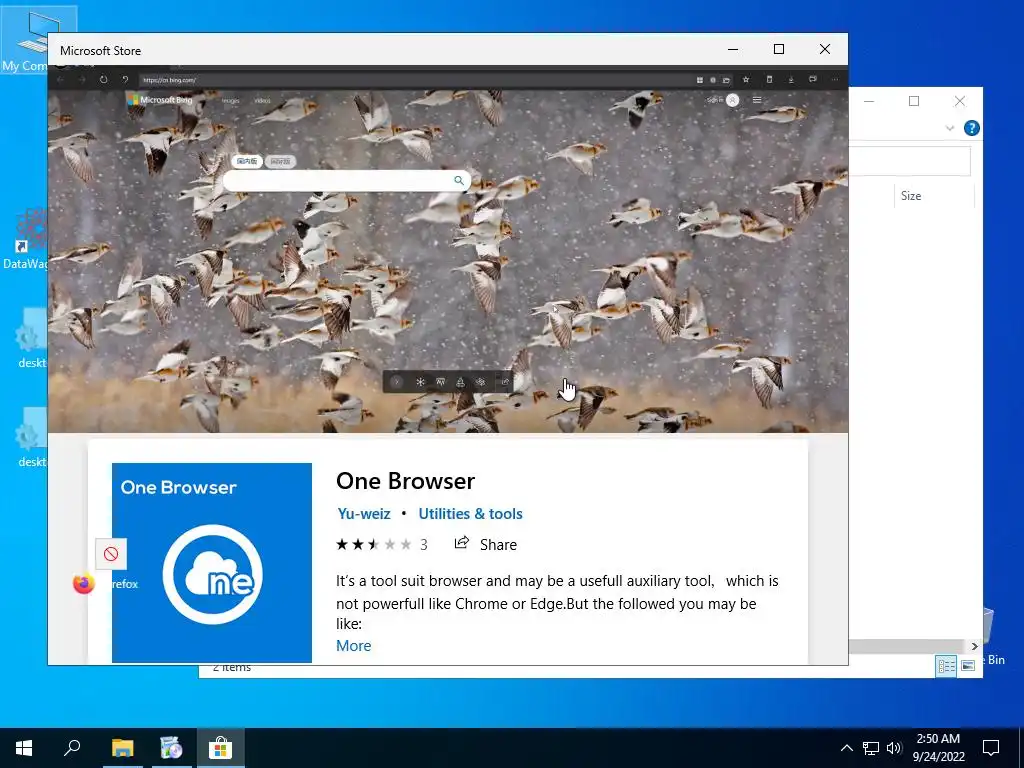Click the scroll right arrow in File Explorer

(x=974, y=646)
